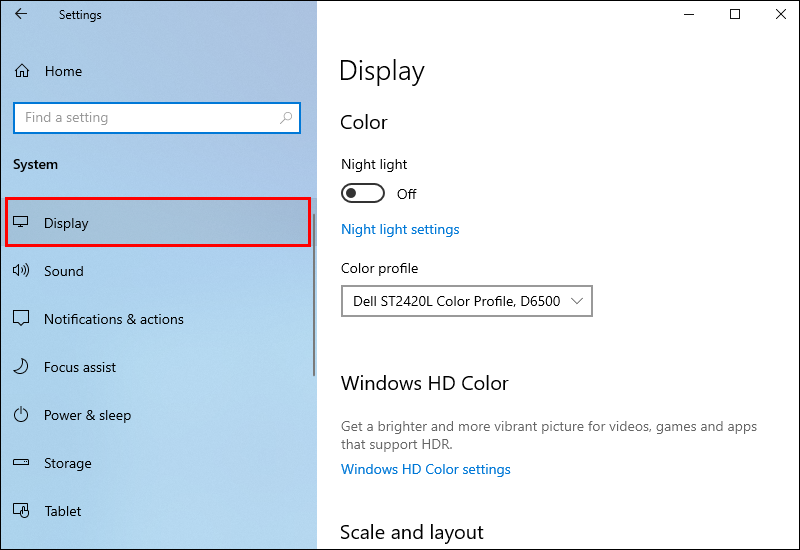Click the Tablet icon in sidebar

pyautogui.click(x=21, y=510)
